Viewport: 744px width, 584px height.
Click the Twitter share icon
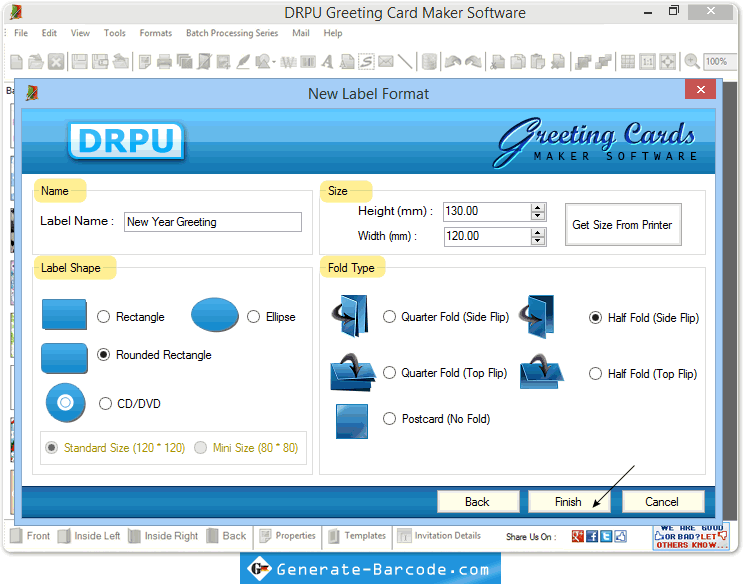[606, 537]
